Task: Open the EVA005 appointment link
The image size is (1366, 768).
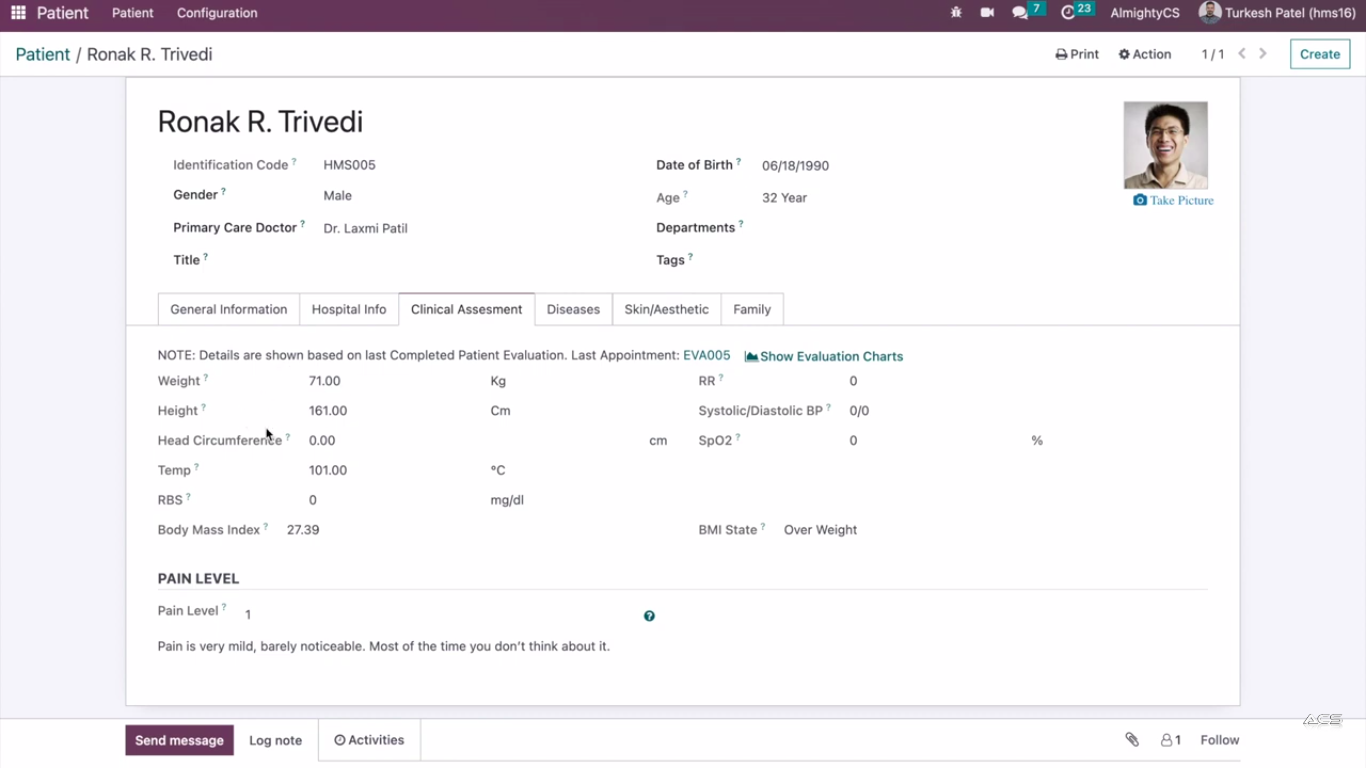Action: 706,356
